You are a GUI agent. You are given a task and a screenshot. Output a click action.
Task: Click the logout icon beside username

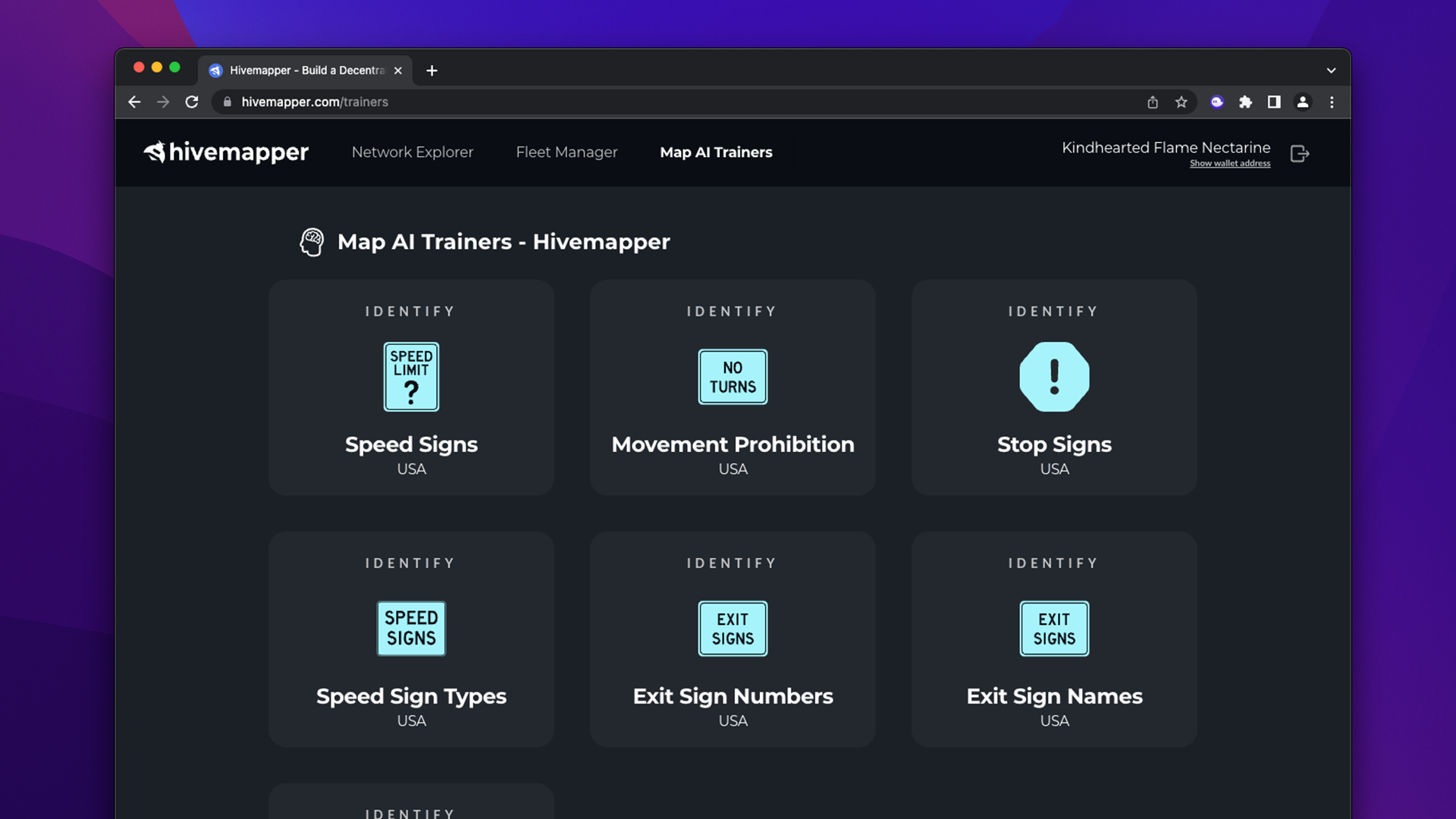1299,154
